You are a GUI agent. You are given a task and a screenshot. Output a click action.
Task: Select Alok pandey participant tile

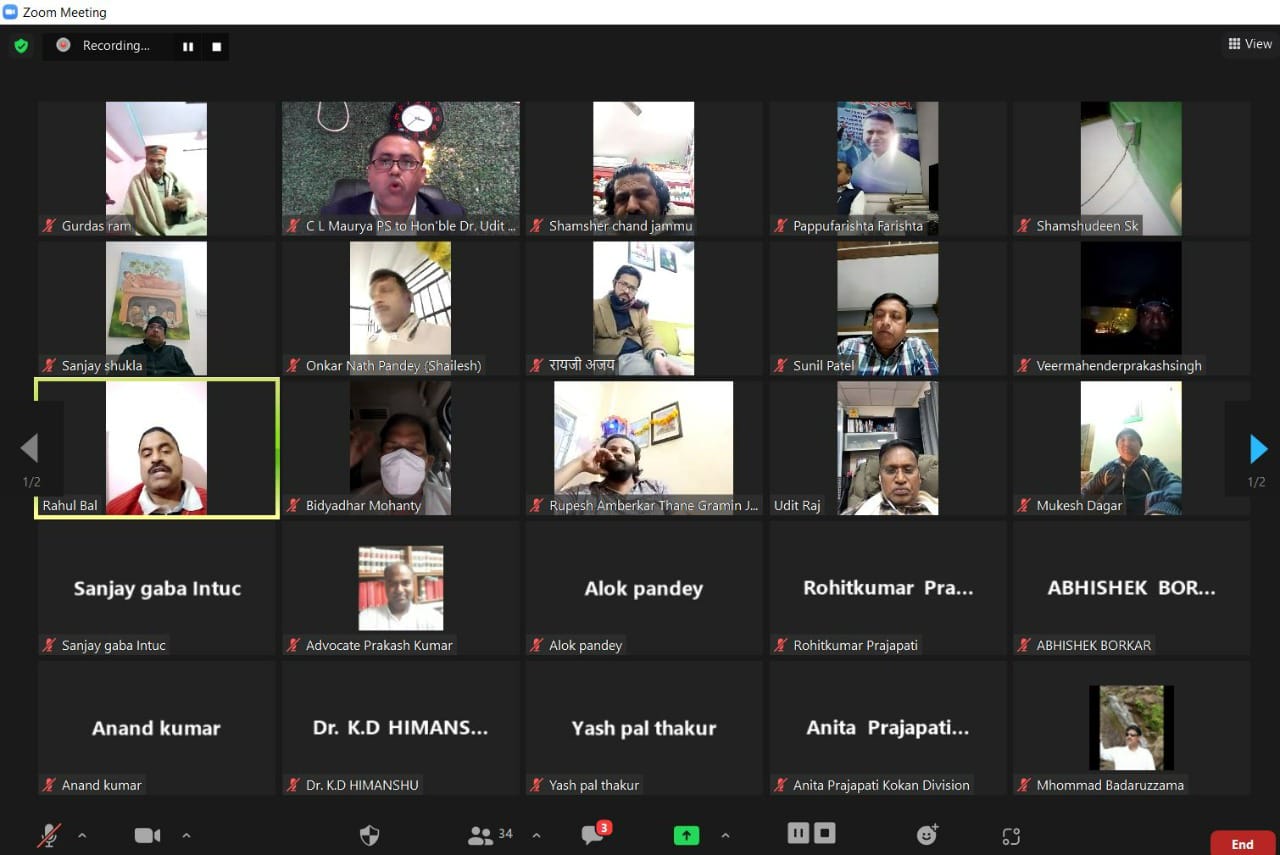[644, 588]
